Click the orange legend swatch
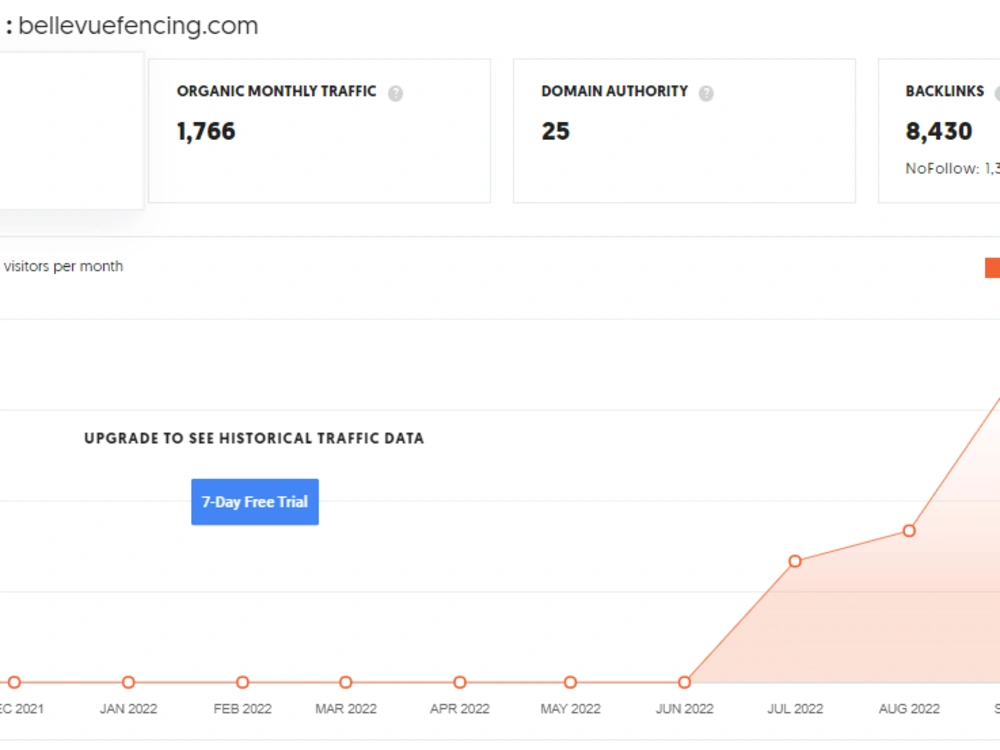This screenshot has width=1000, height=750. pos(992,268)
